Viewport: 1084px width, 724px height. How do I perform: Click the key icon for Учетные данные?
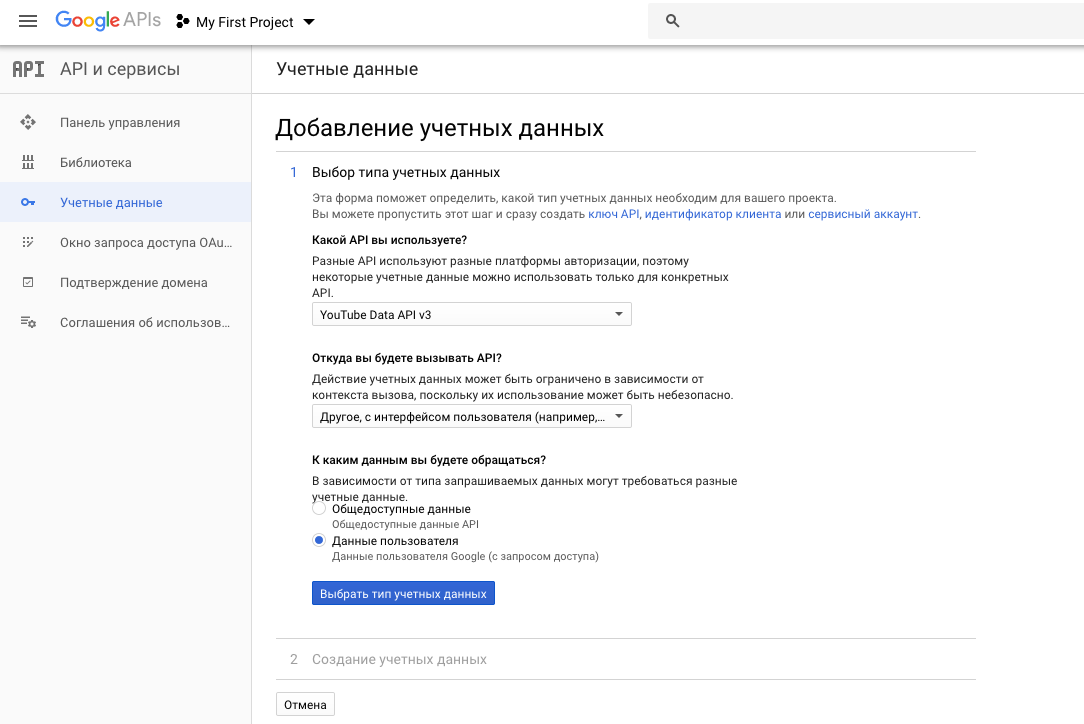27,202
